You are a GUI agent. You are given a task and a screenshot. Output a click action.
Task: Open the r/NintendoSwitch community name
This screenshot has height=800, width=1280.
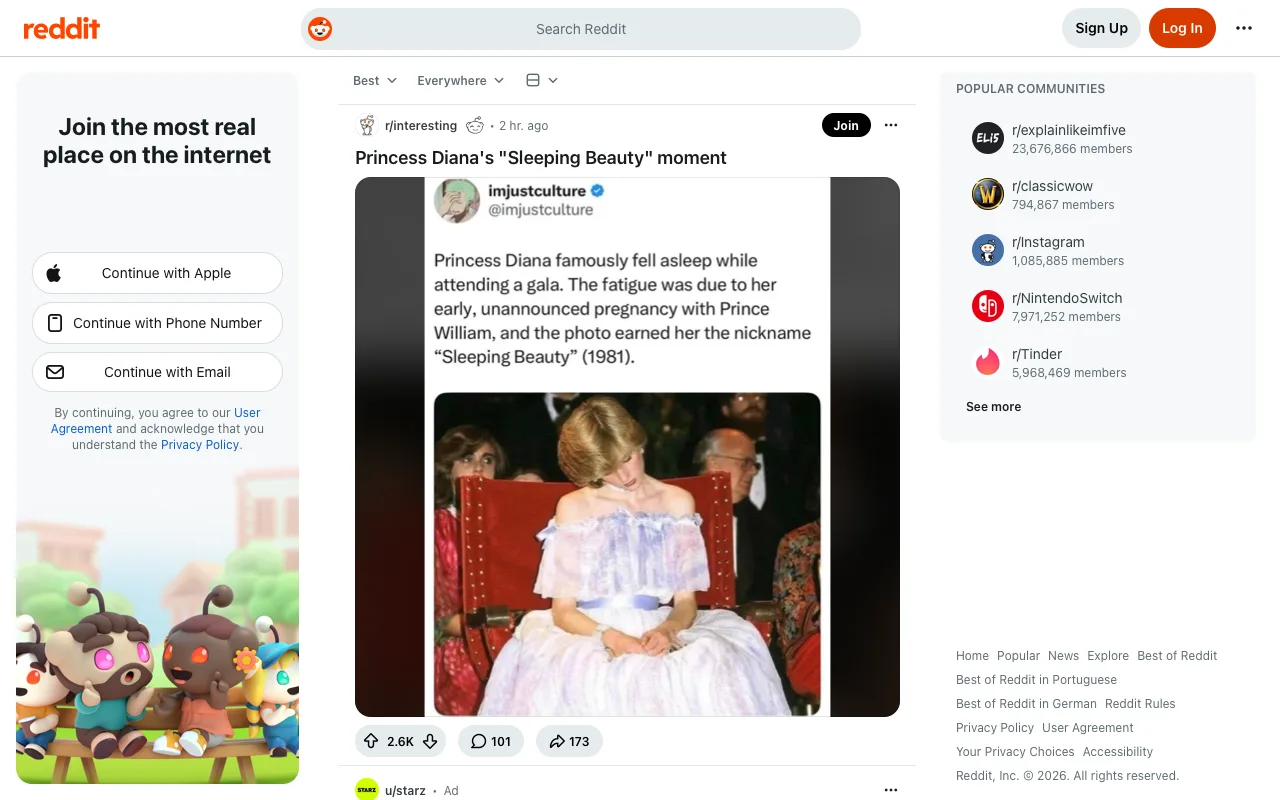[1067, 298]
